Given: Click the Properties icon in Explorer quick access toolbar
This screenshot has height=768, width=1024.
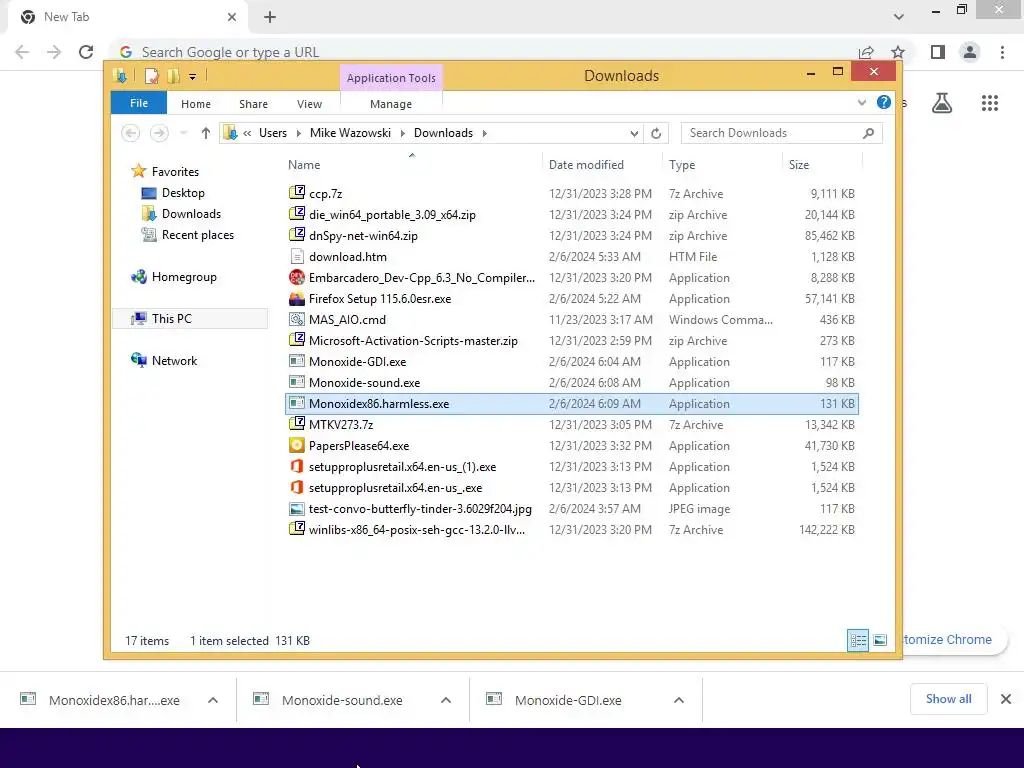Looking at the screenshot, I should click(152, 76).
